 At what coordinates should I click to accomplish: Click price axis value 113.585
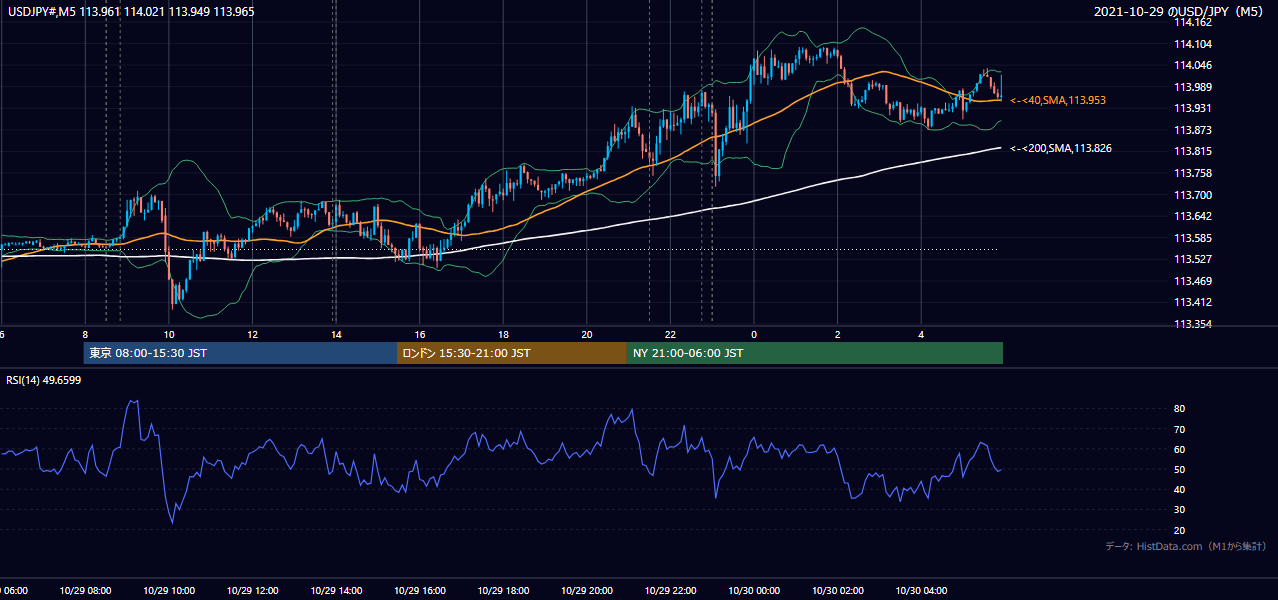(x=1193, y=238)
